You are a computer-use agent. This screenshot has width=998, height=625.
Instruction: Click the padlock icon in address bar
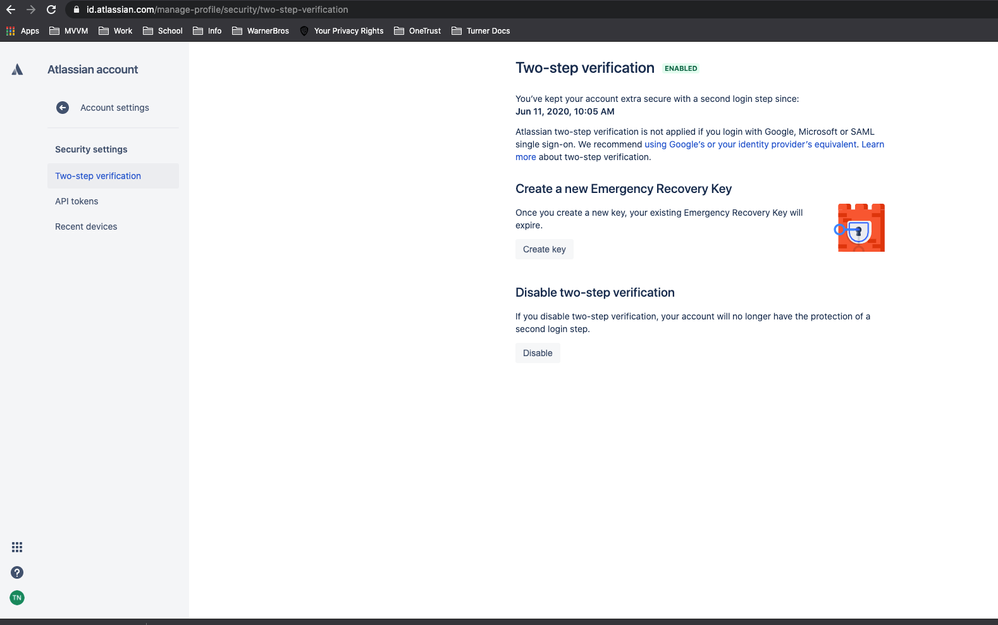pos(76,10)
